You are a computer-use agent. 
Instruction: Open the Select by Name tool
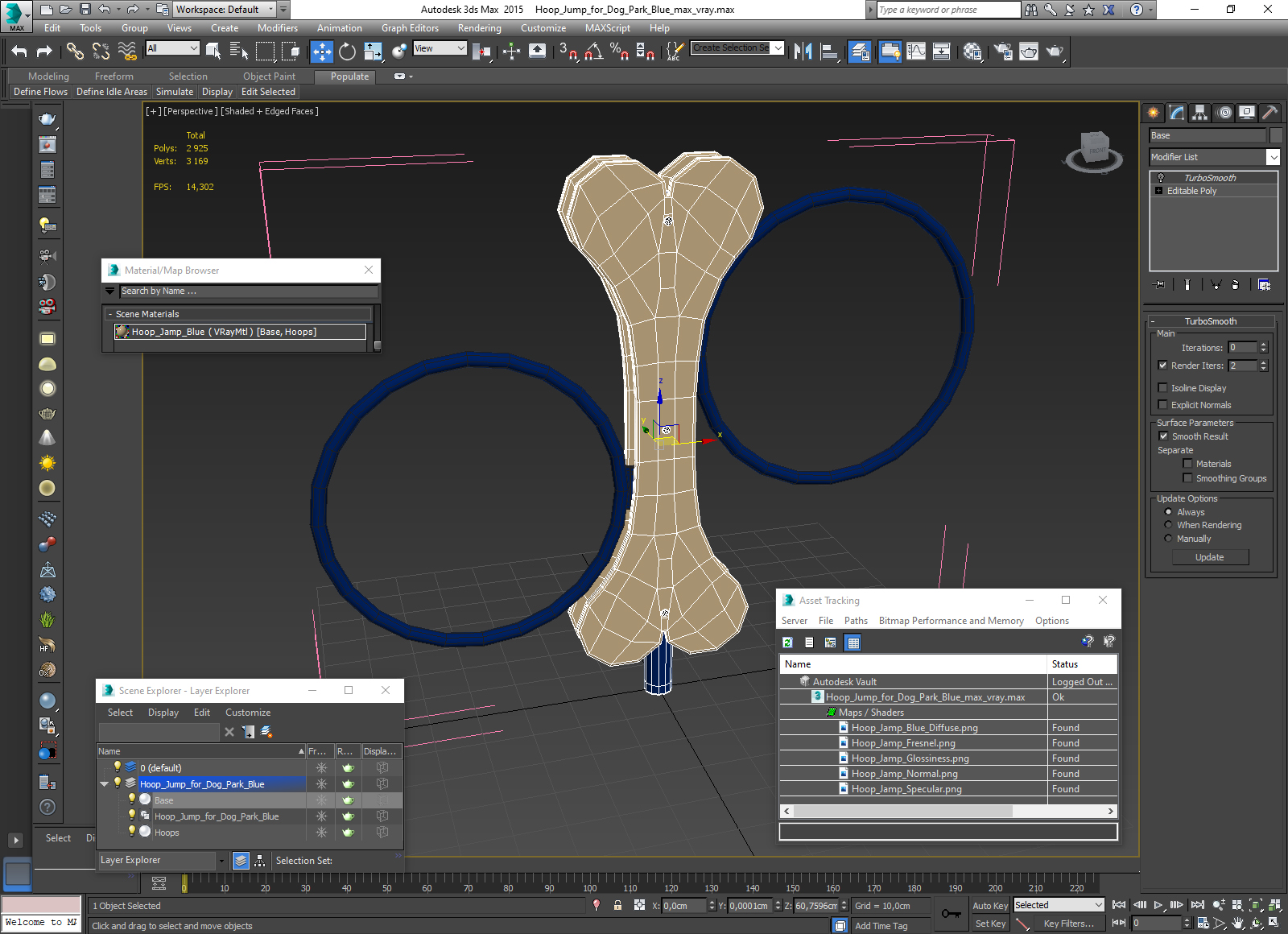click(x=239, y=52)
